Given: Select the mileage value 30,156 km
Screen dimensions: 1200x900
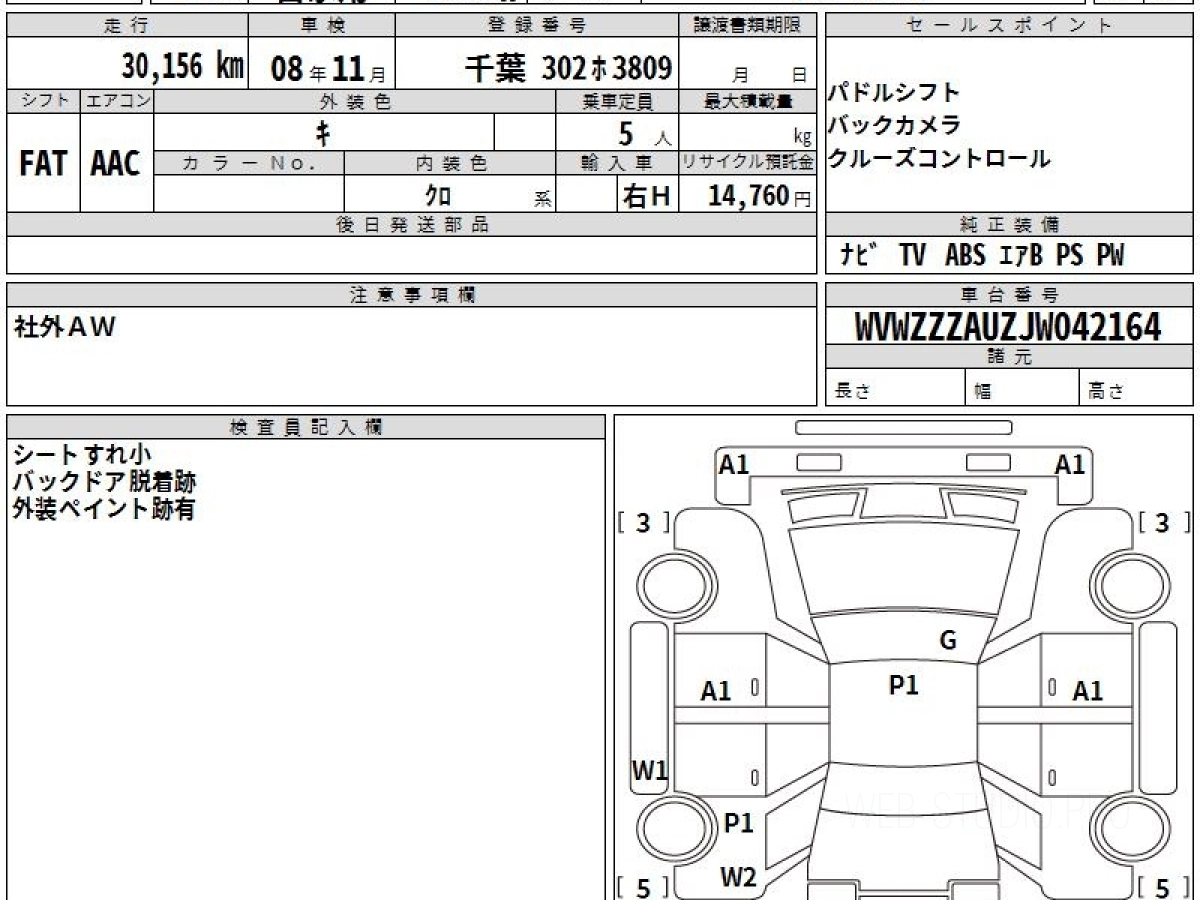Looking at the screenshot, I should (183, 68).
